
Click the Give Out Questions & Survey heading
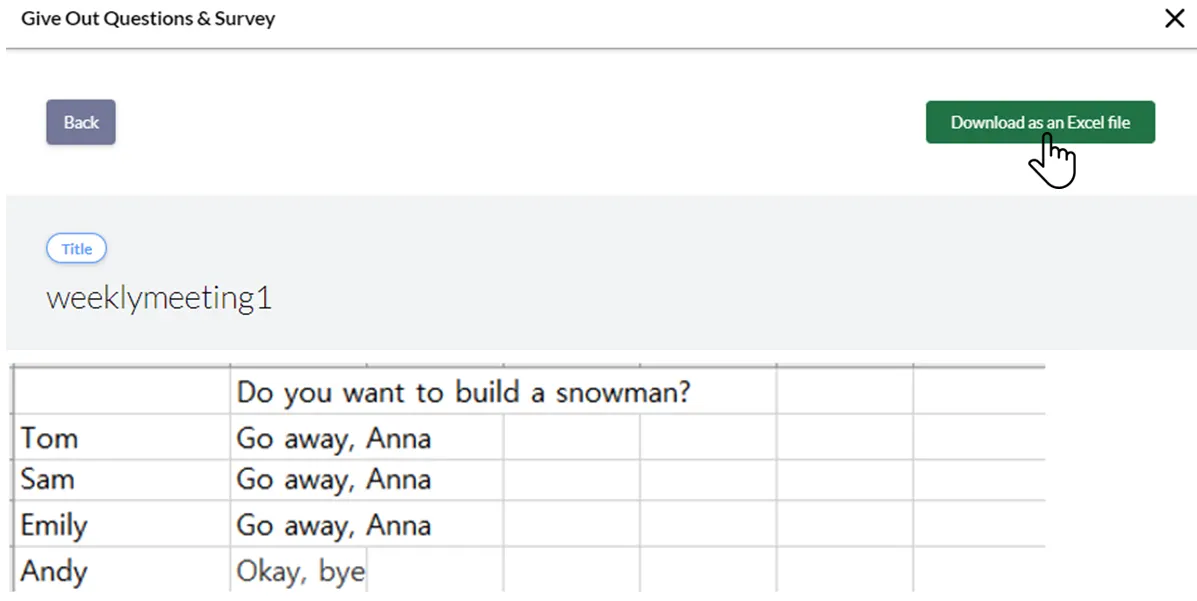click(148, 19)
